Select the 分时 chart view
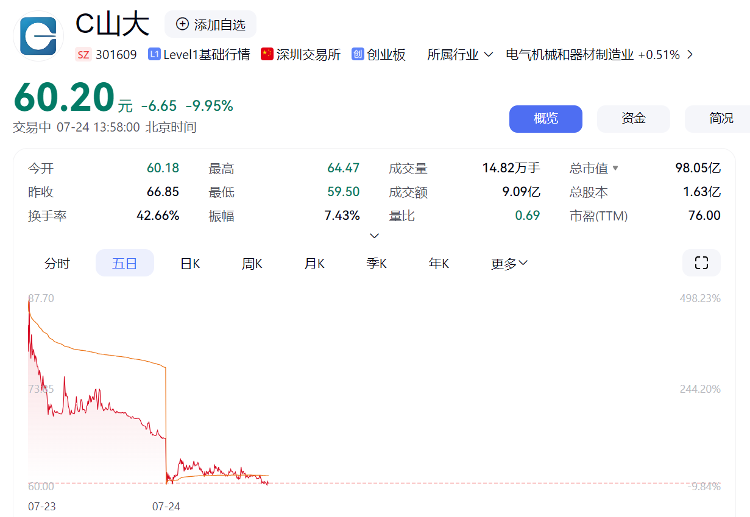 [x=57, y=264]
